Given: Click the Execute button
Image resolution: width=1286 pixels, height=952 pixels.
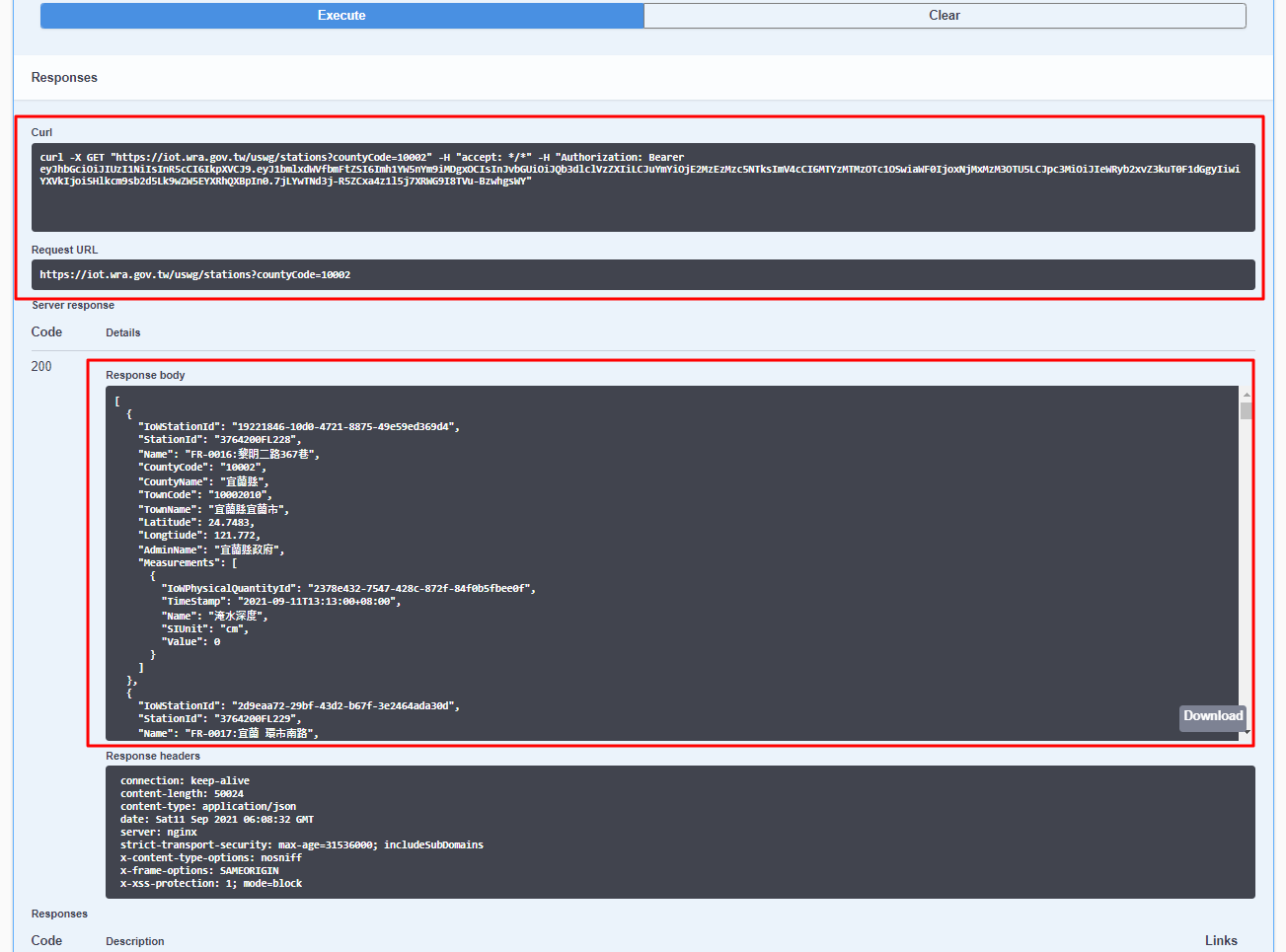Looking at the screenshot, I should [341, 16].
